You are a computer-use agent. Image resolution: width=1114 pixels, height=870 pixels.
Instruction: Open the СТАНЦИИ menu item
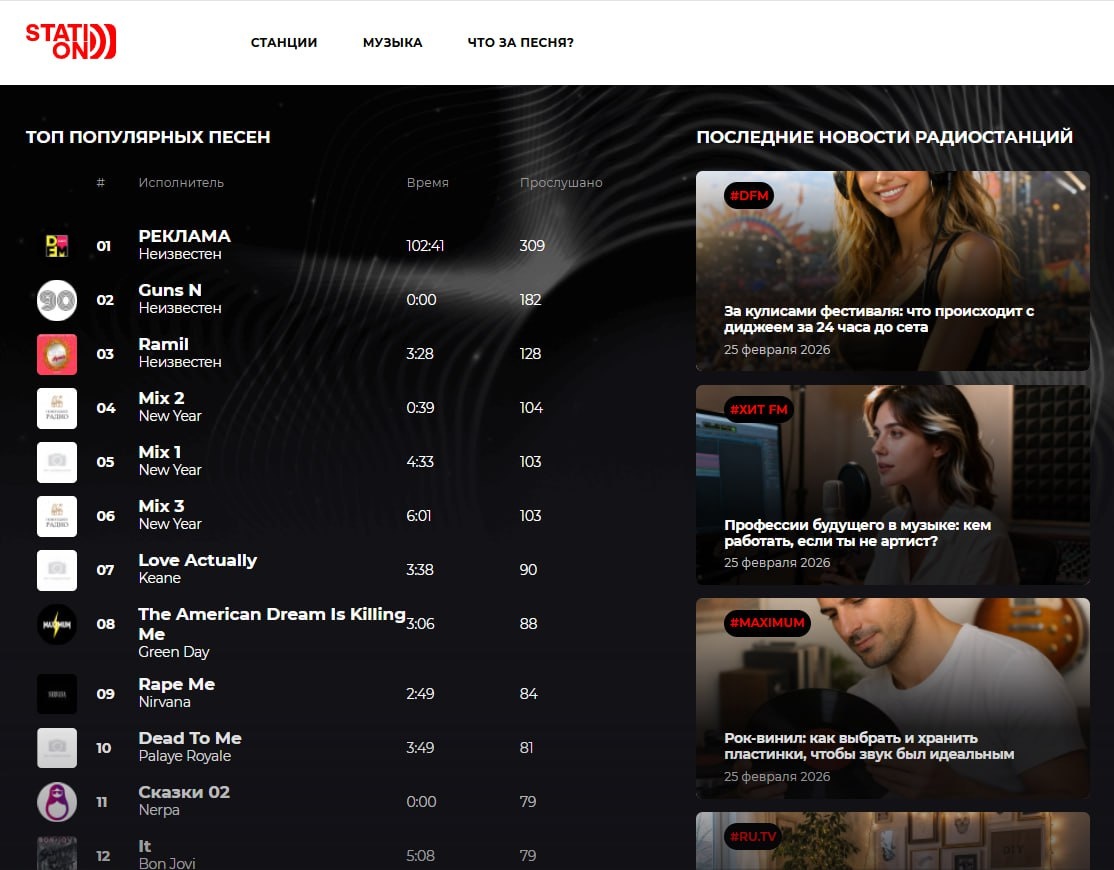(284, 43)
